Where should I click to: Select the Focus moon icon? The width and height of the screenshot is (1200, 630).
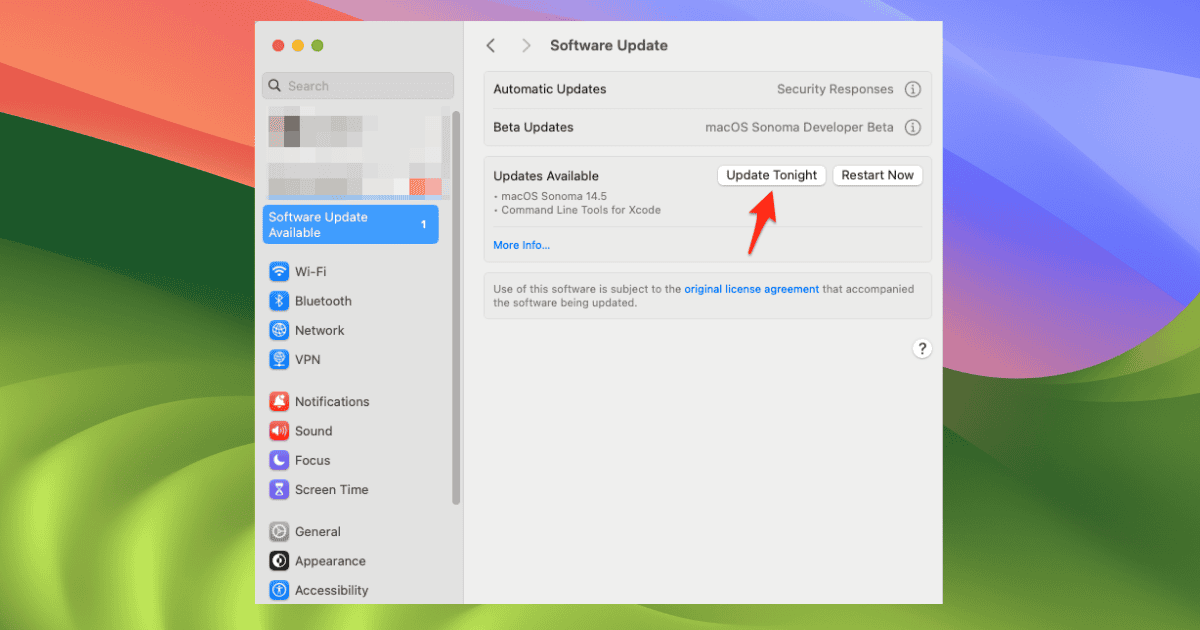coord(279,461)
